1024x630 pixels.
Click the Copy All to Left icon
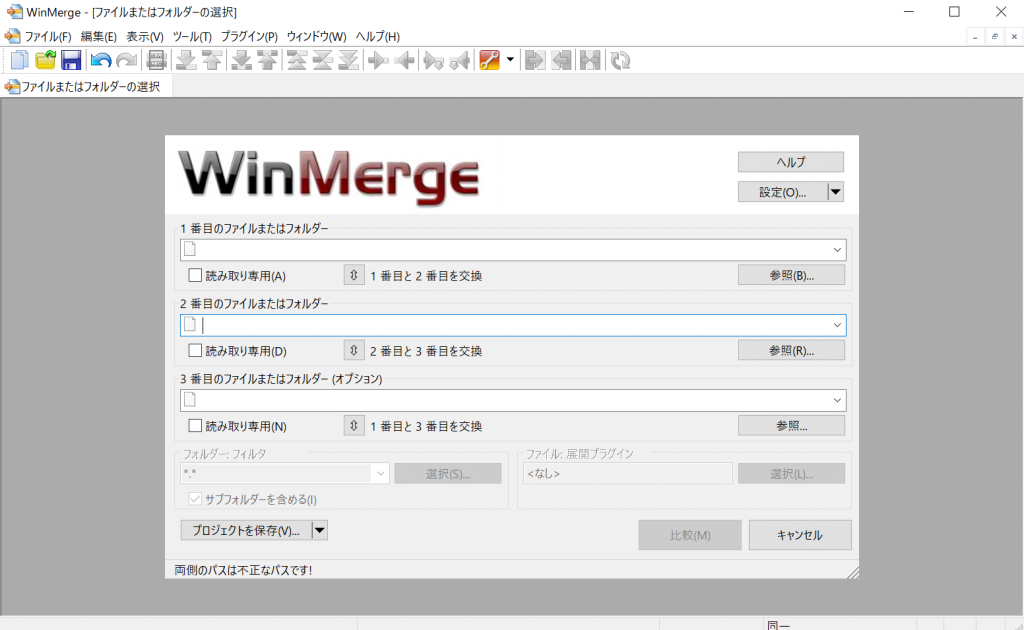tap(561, 61)
